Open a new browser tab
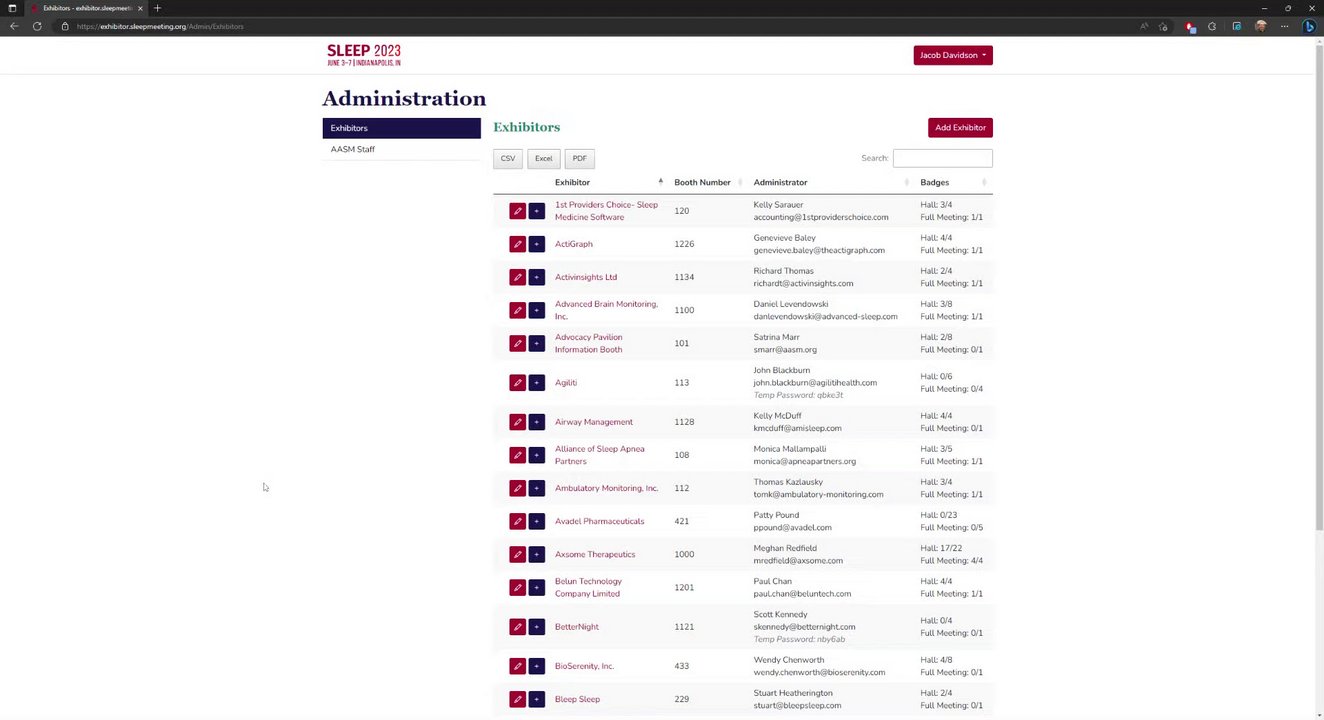Image resolution: width=1324 pixels, height=720 pixels. (157, 8)
